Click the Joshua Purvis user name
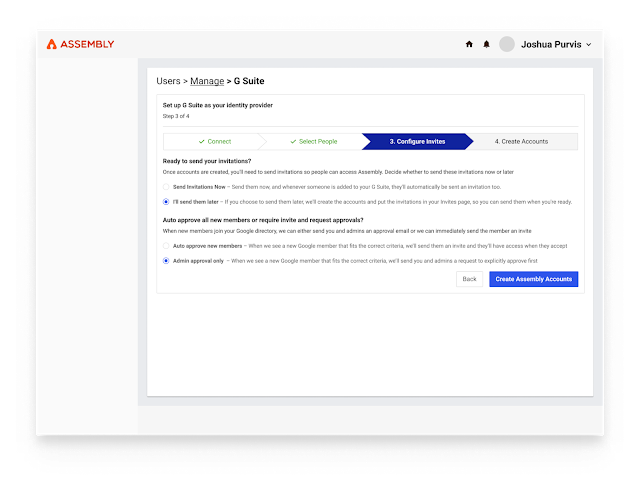 (551, 44)
